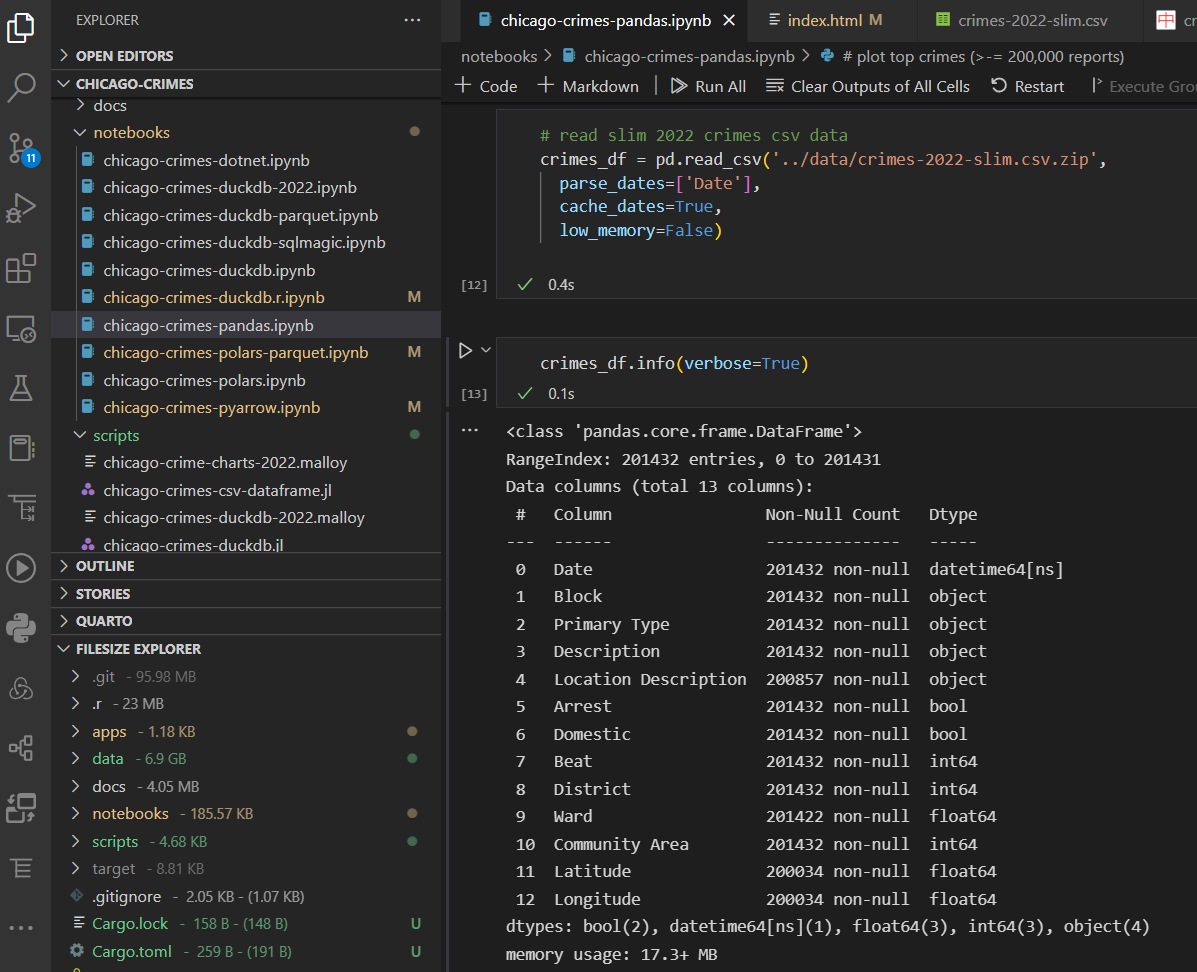Close the chicago-crimes-pandas.ipynb tab
Image resolution: width=1197 pixels, height=972 pixels.
728,20
